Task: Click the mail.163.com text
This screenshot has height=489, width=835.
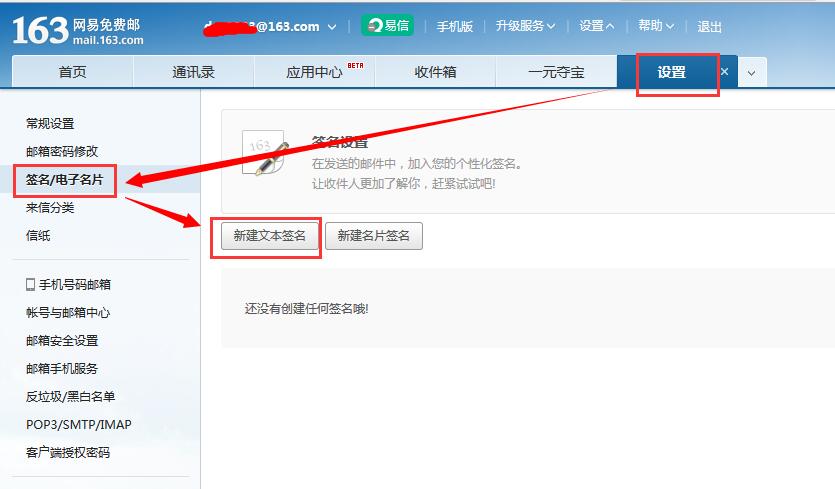Action: point(108,40)
